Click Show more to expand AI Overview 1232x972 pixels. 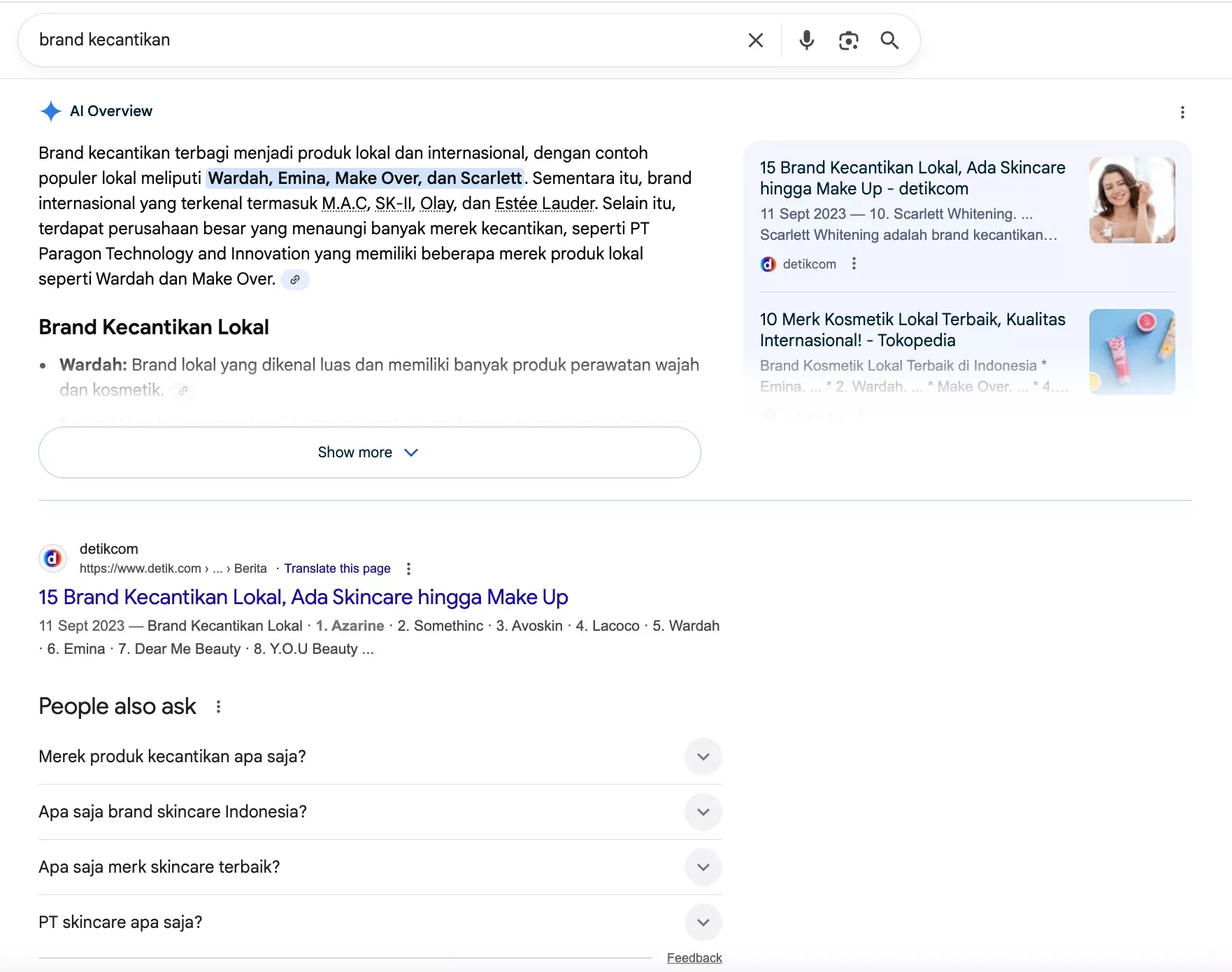point(369,452)
